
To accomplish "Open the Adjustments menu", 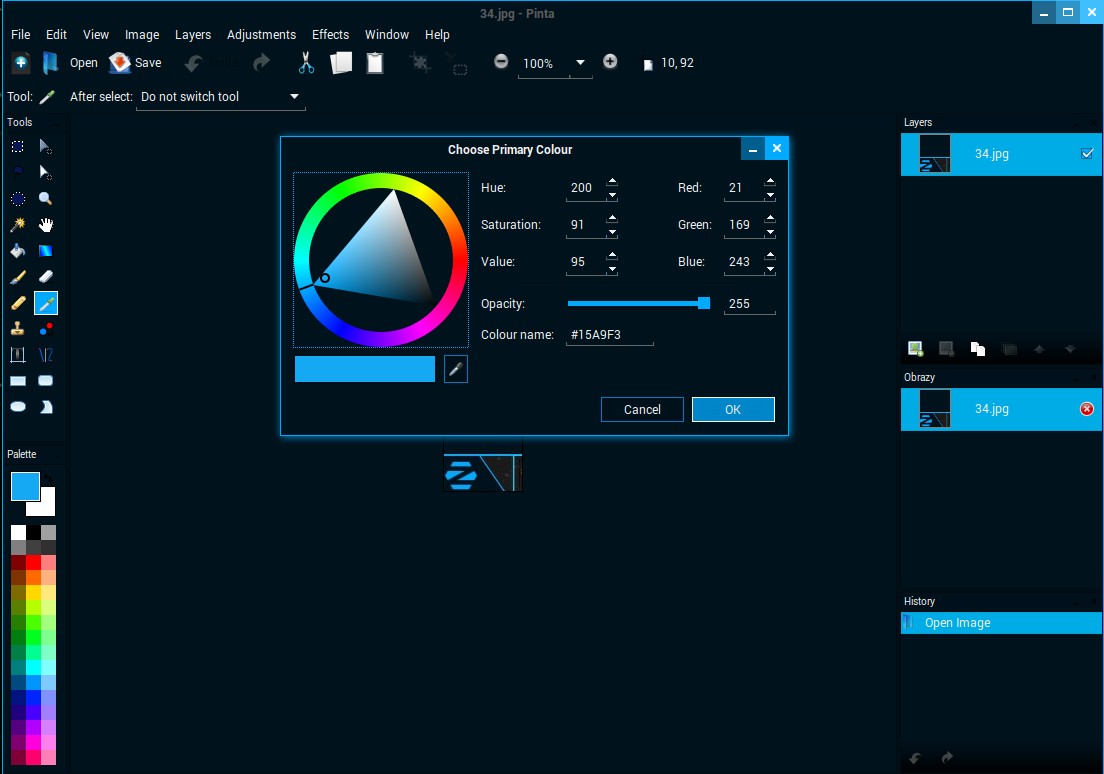I will point(261,34).
